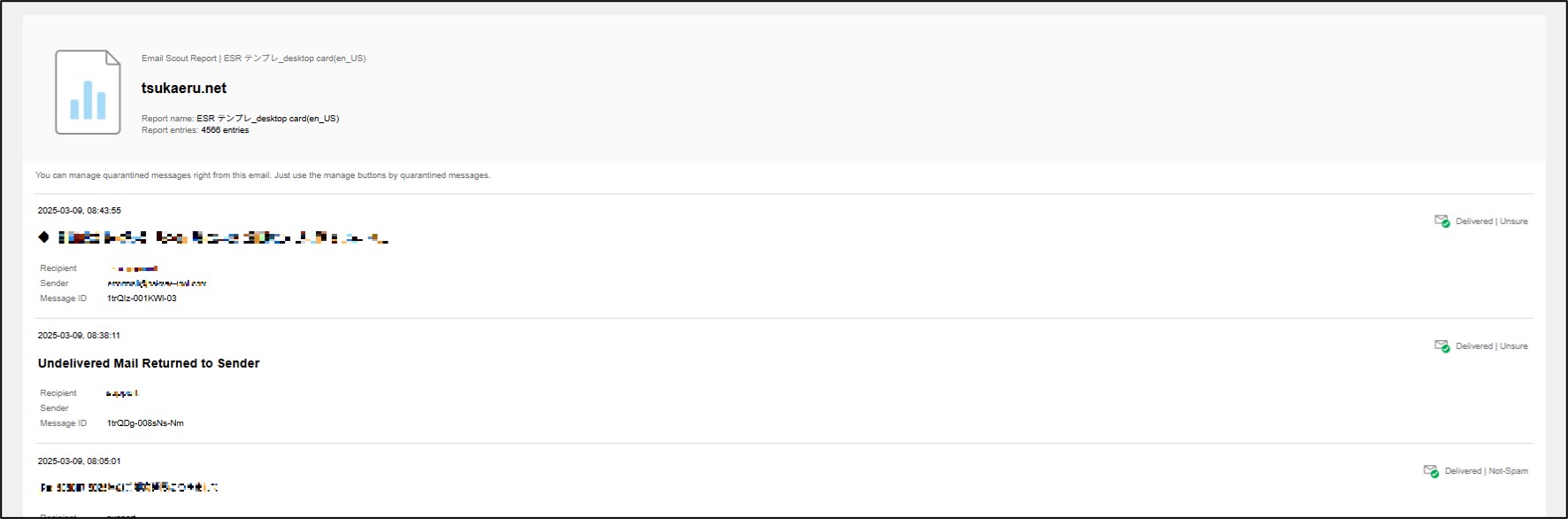Open 'Undelivered Mail Returned to Sender' message
This screenshot has height=519, width=1568.
(149, 363)
